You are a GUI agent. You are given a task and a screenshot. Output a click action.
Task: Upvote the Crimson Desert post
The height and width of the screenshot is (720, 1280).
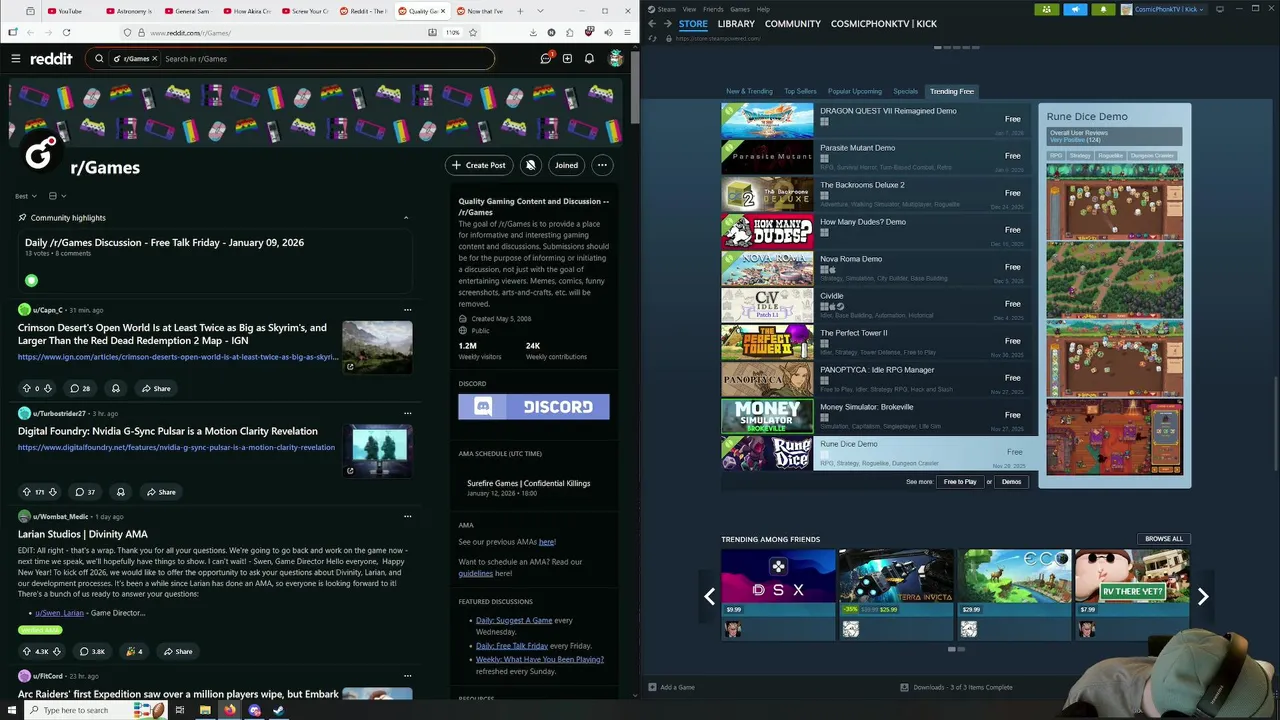click(x=27, y=388)
